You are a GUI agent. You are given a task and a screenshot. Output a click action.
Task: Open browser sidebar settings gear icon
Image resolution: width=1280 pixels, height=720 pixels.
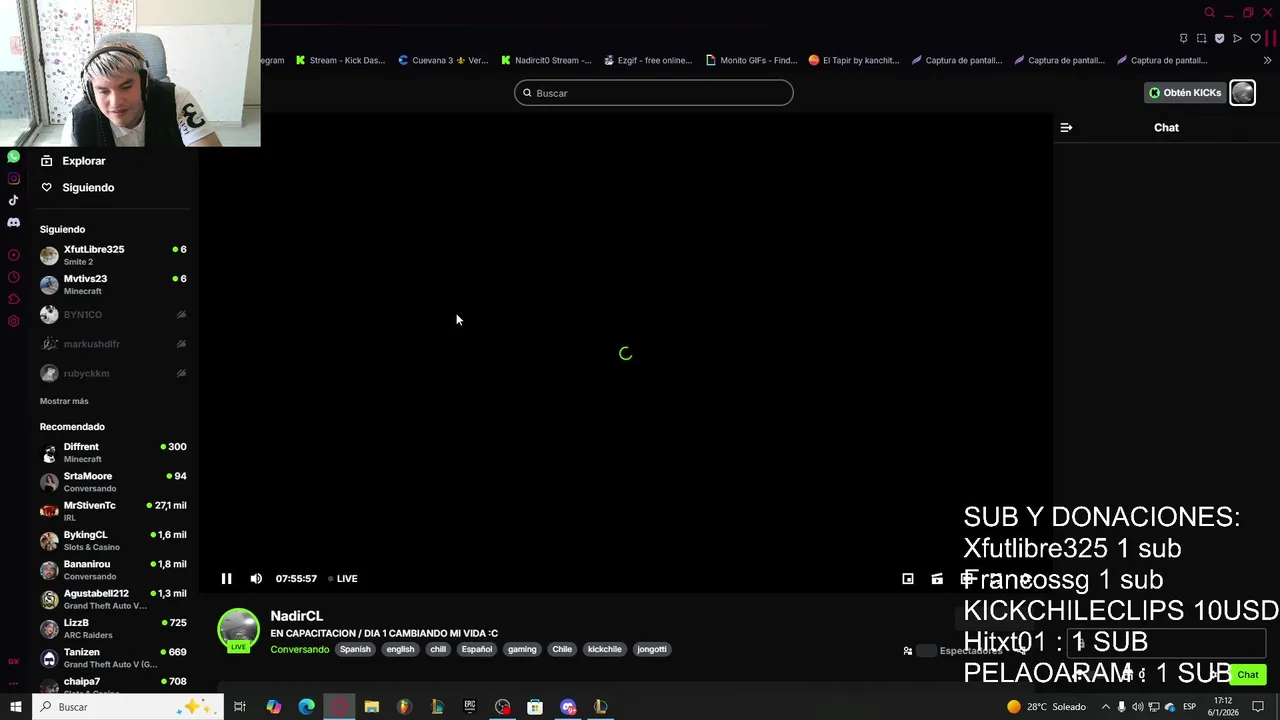(x=13, y=321)
